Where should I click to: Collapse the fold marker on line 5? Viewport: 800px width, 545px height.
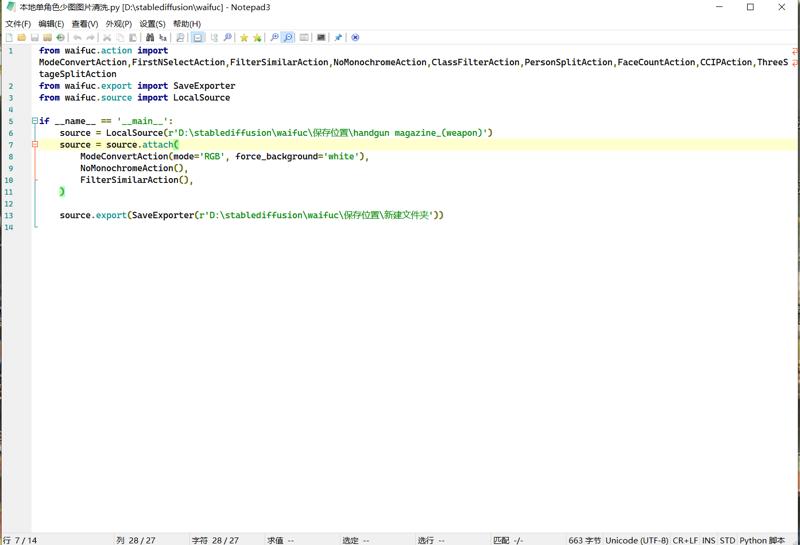[35, 121]
